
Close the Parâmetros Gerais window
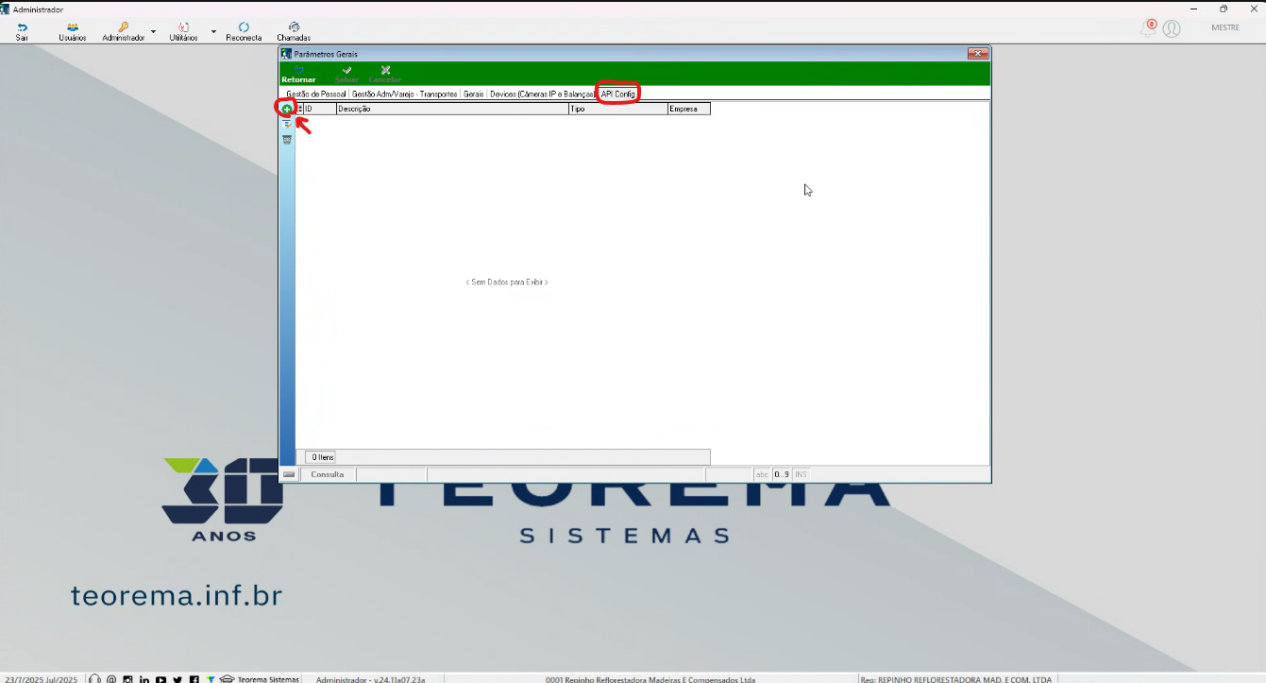[978, 54]
